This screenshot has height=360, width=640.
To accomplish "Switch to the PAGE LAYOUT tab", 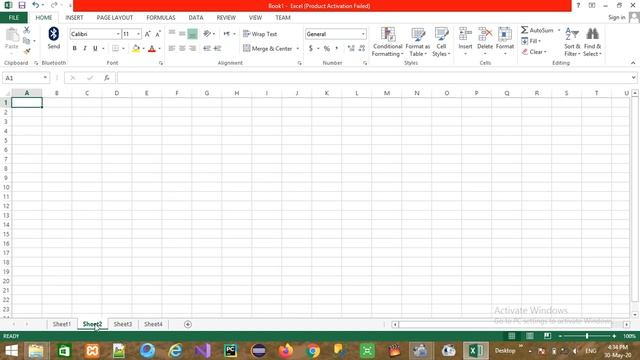I will [115, 18].
